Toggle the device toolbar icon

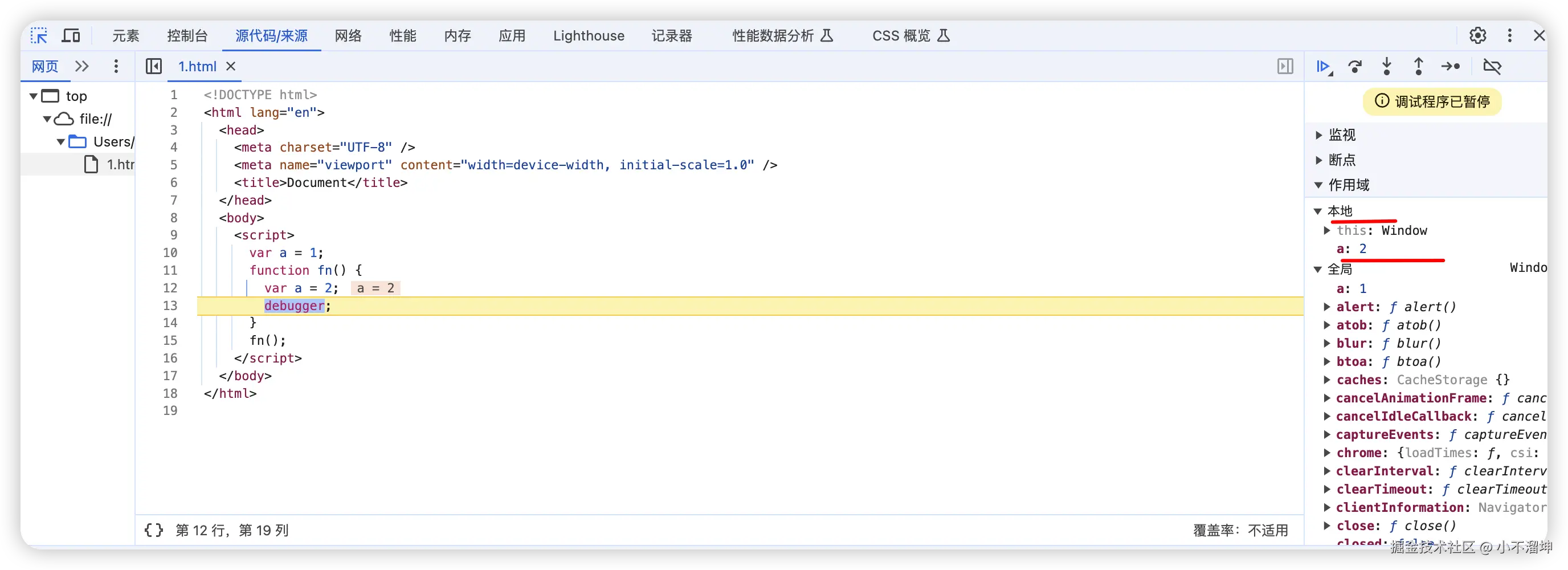(71, 35)
